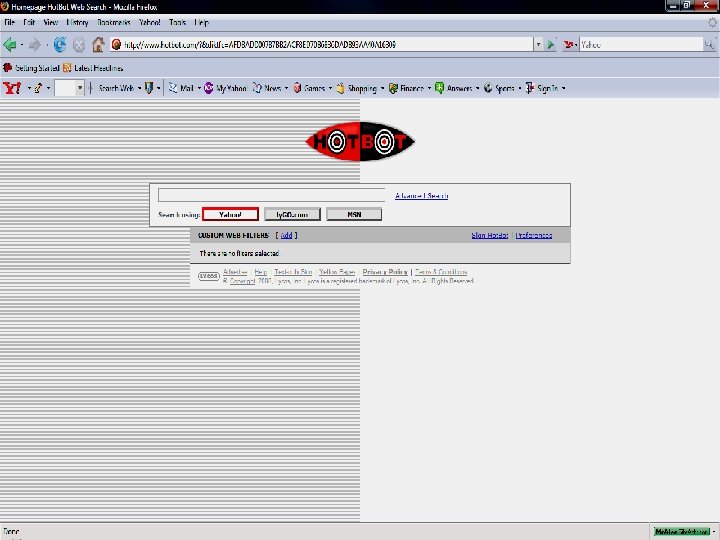Open Finance on the Yahoo toolbar
The height and width of the screenshot is (540, 720).
(406, 88)
